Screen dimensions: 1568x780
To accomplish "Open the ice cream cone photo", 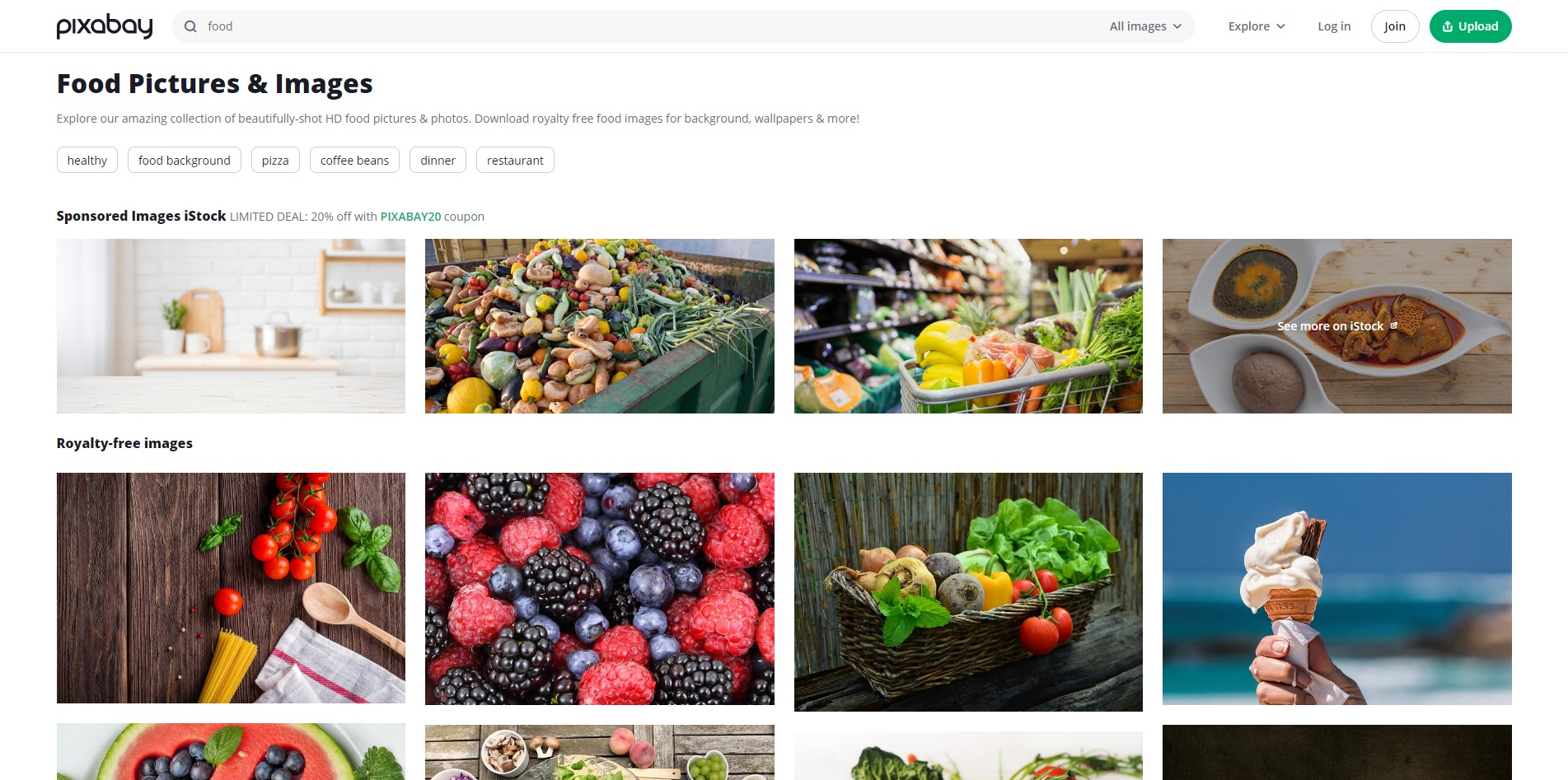I will point(1336,588).
